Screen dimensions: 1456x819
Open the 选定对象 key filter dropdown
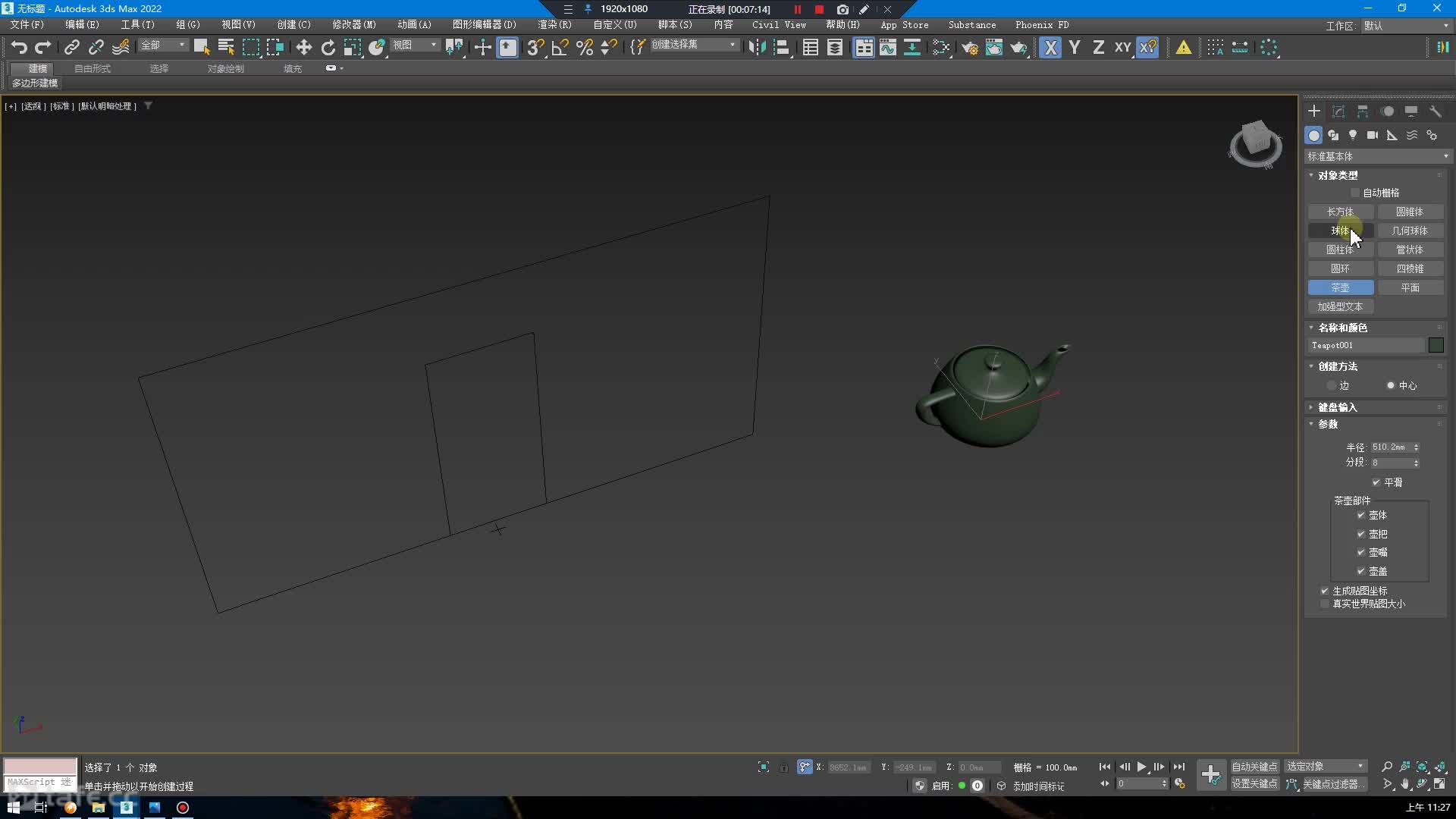1326,766
